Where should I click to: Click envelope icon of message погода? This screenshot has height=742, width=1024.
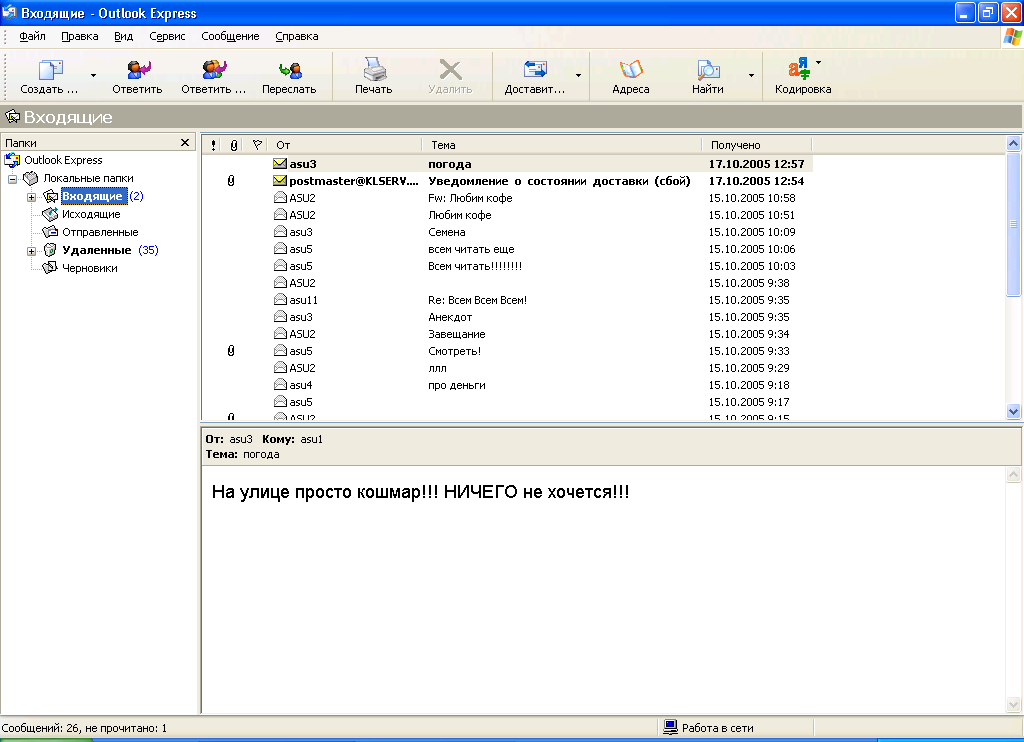coord(280,163)
